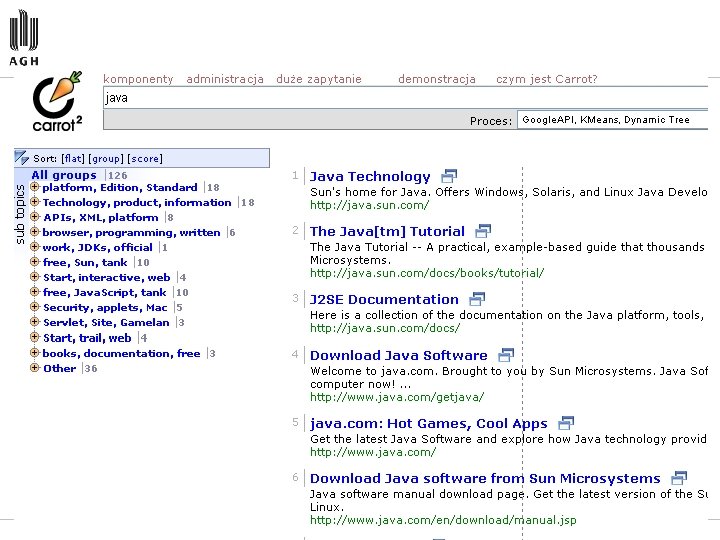Sort results by [score]
The width and height of the screenshot is (720, 540).
(x=145, y=158)
